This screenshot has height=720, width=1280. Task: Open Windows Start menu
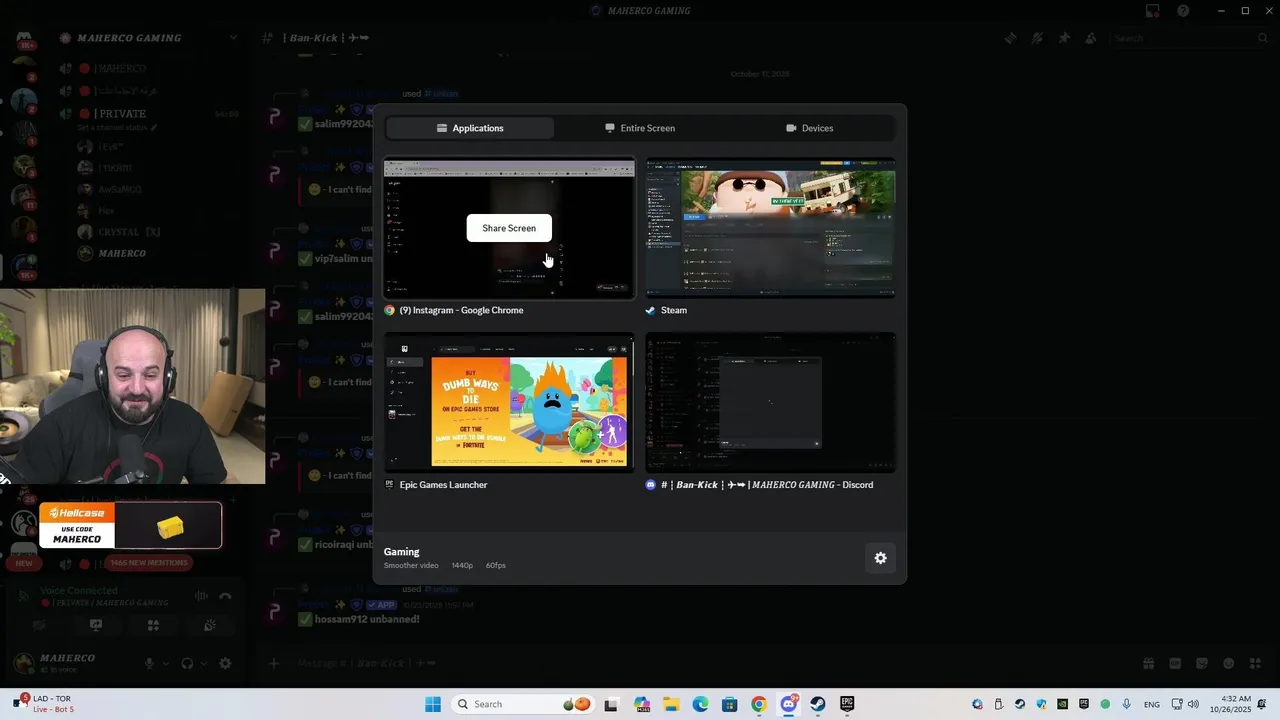coord(433,704)
